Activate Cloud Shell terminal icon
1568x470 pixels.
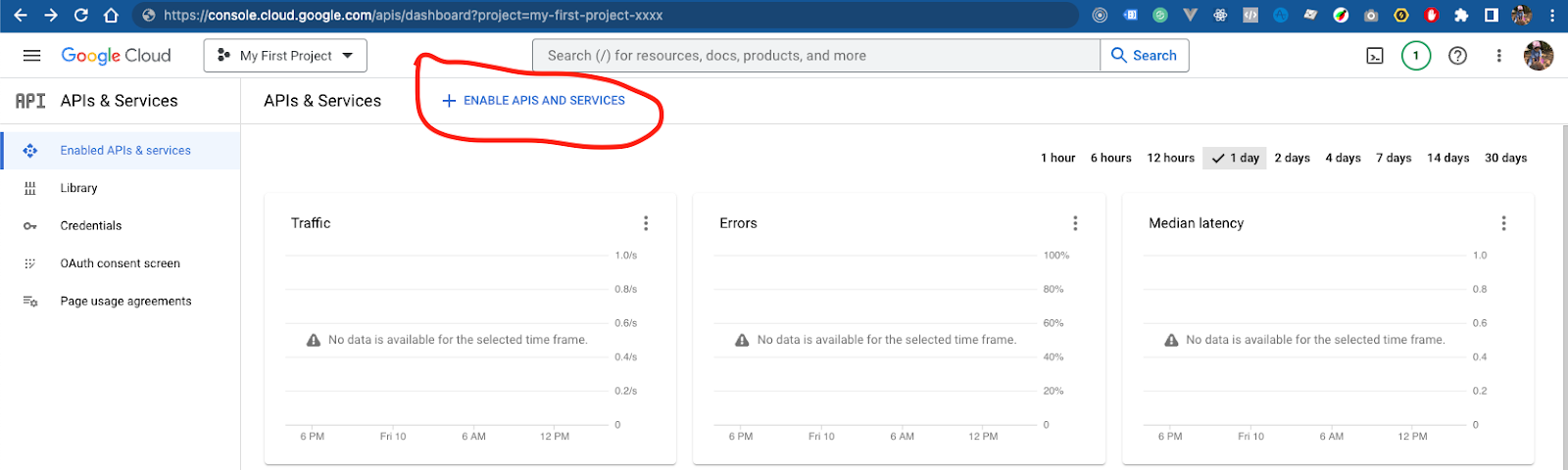1375,56
